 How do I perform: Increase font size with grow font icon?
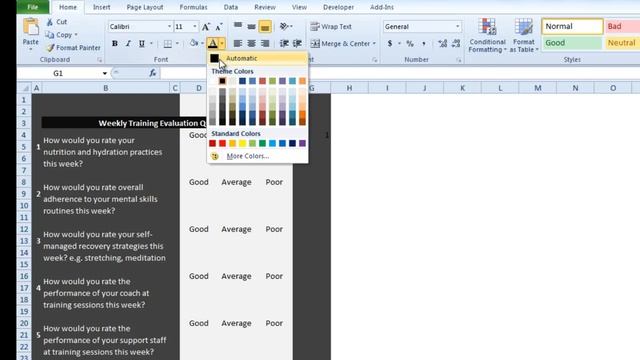[x=206, y=27]
